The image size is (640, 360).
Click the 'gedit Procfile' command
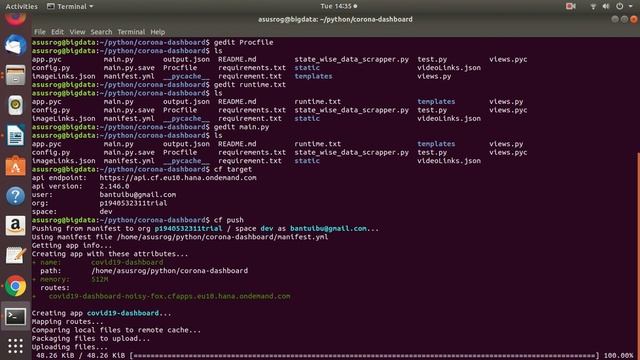(x=243, y=42)
